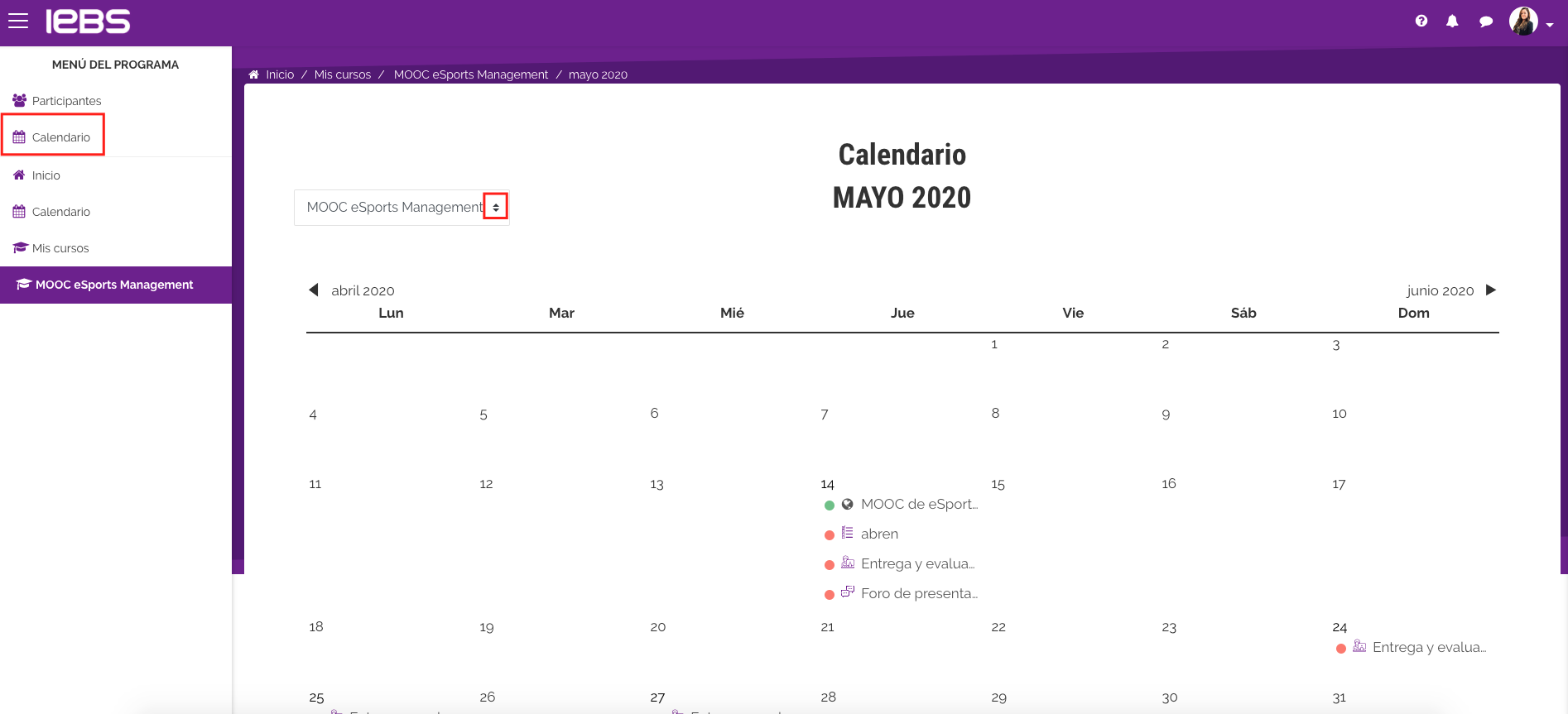The width and height of the screenshot is (1568, 714).
Task: Click the globe icon by MOOC de eSport
Action: point(847,504)
